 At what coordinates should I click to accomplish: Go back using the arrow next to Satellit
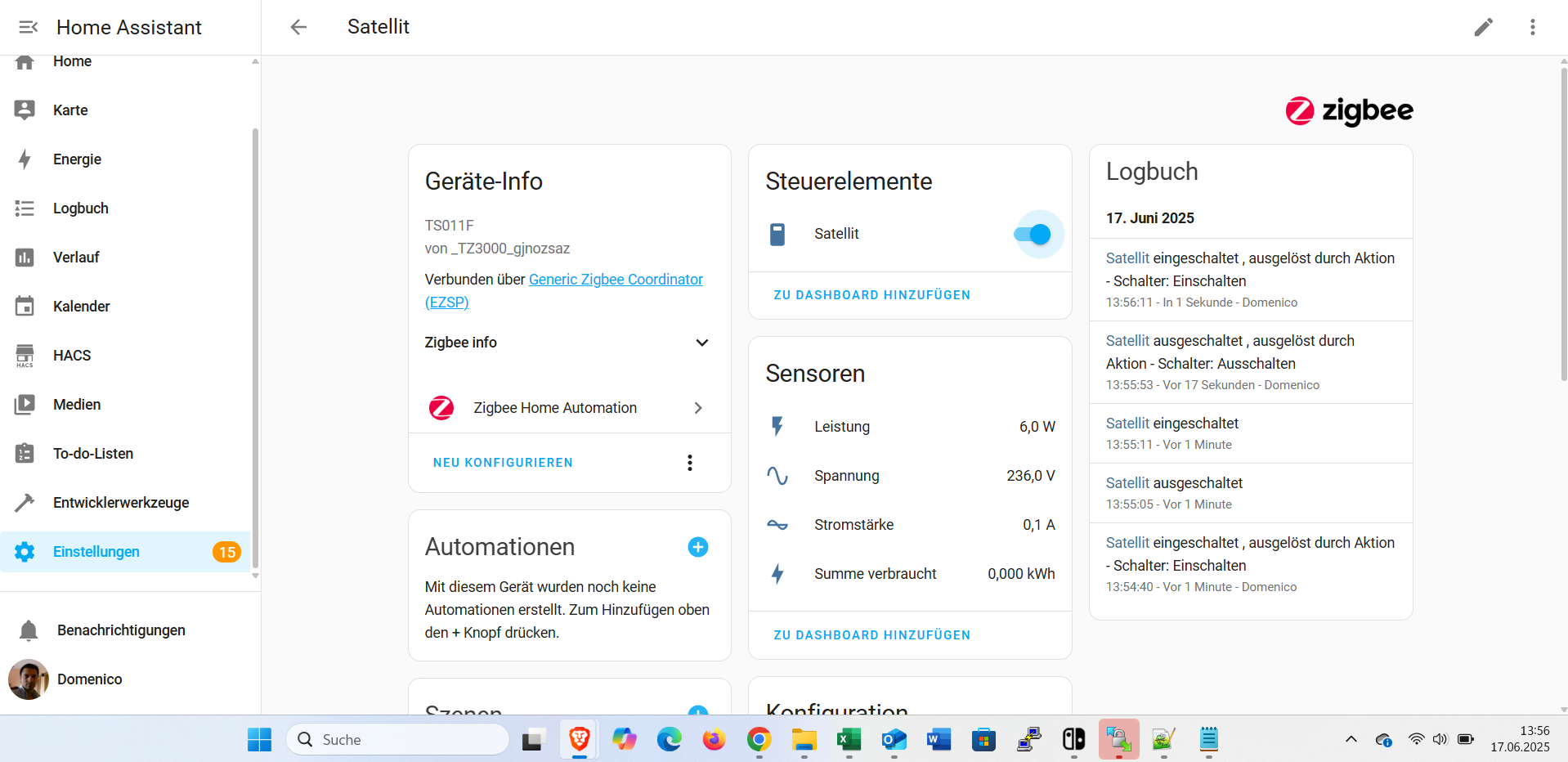298,27
